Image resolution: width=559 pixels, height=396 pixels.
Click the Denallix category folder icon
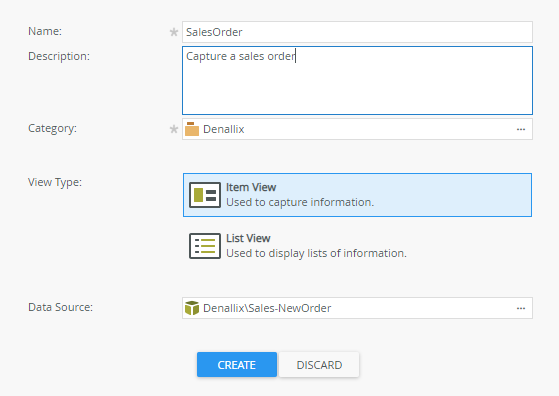192,129
